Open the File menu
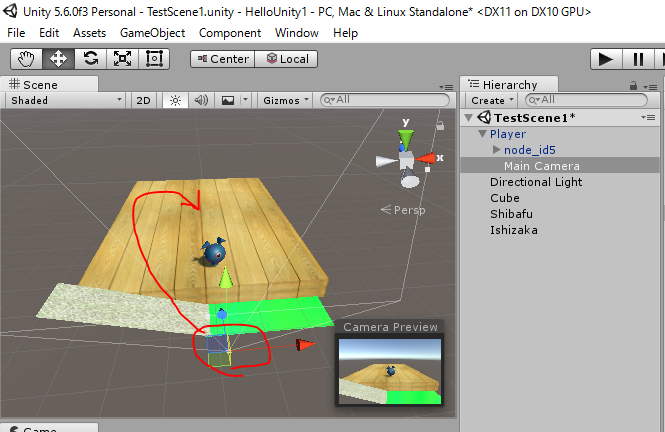Image resolution: width=665 pixels, height=432 pixels. pyautogui.click(x=16, y=33)
